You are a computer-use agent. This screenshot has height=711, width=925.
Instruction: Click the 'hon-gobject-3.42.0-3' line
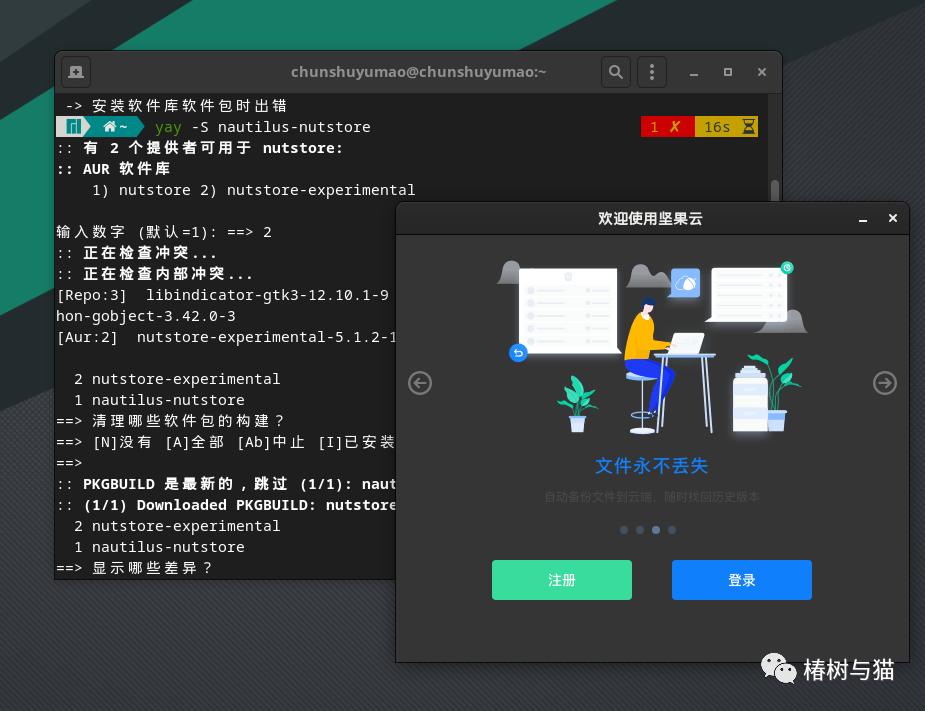pos(146,316)
